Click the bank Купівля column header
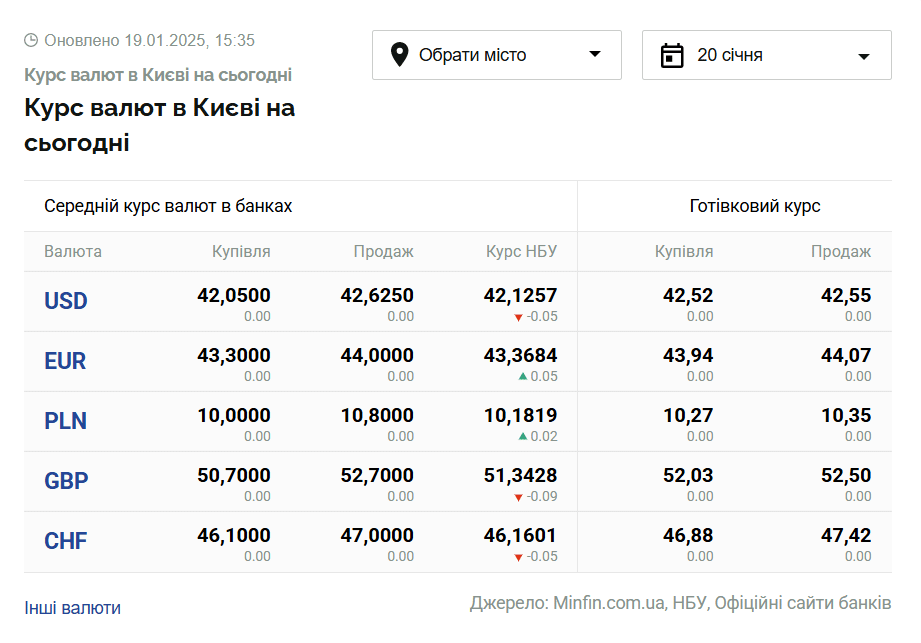The height and width of the screenshot is (643, 921). tap(241, 251)
